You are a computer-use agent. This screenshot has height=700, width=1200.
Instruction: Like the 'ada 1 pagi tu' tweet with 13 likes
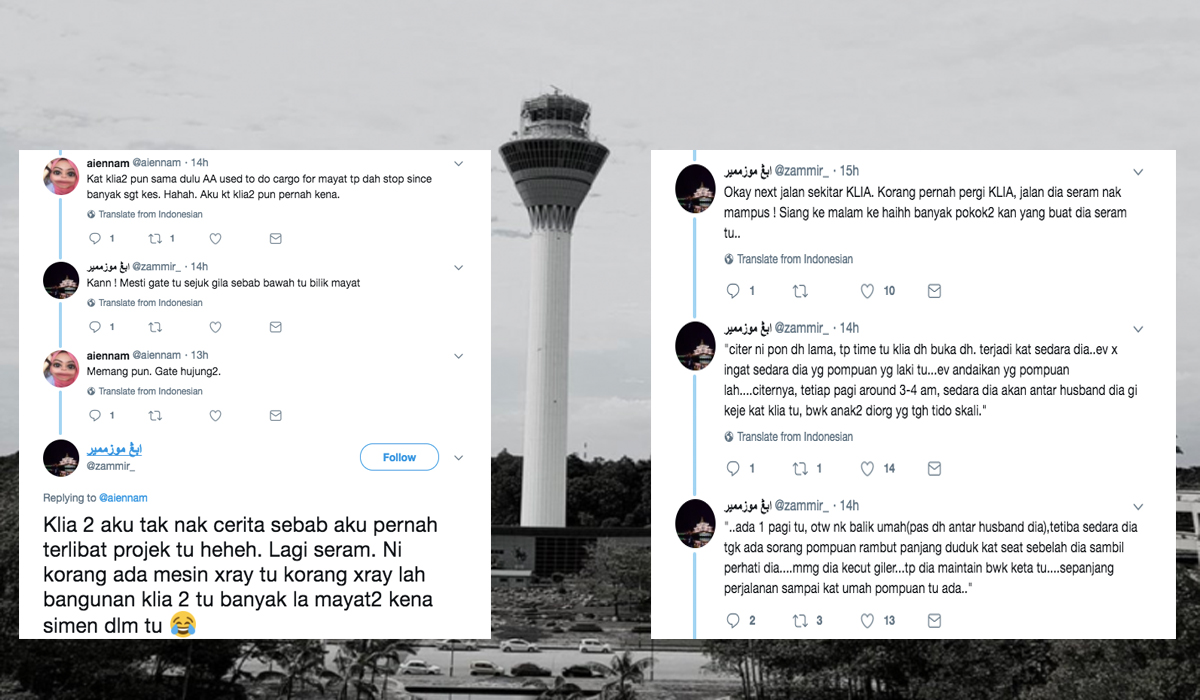868,621
